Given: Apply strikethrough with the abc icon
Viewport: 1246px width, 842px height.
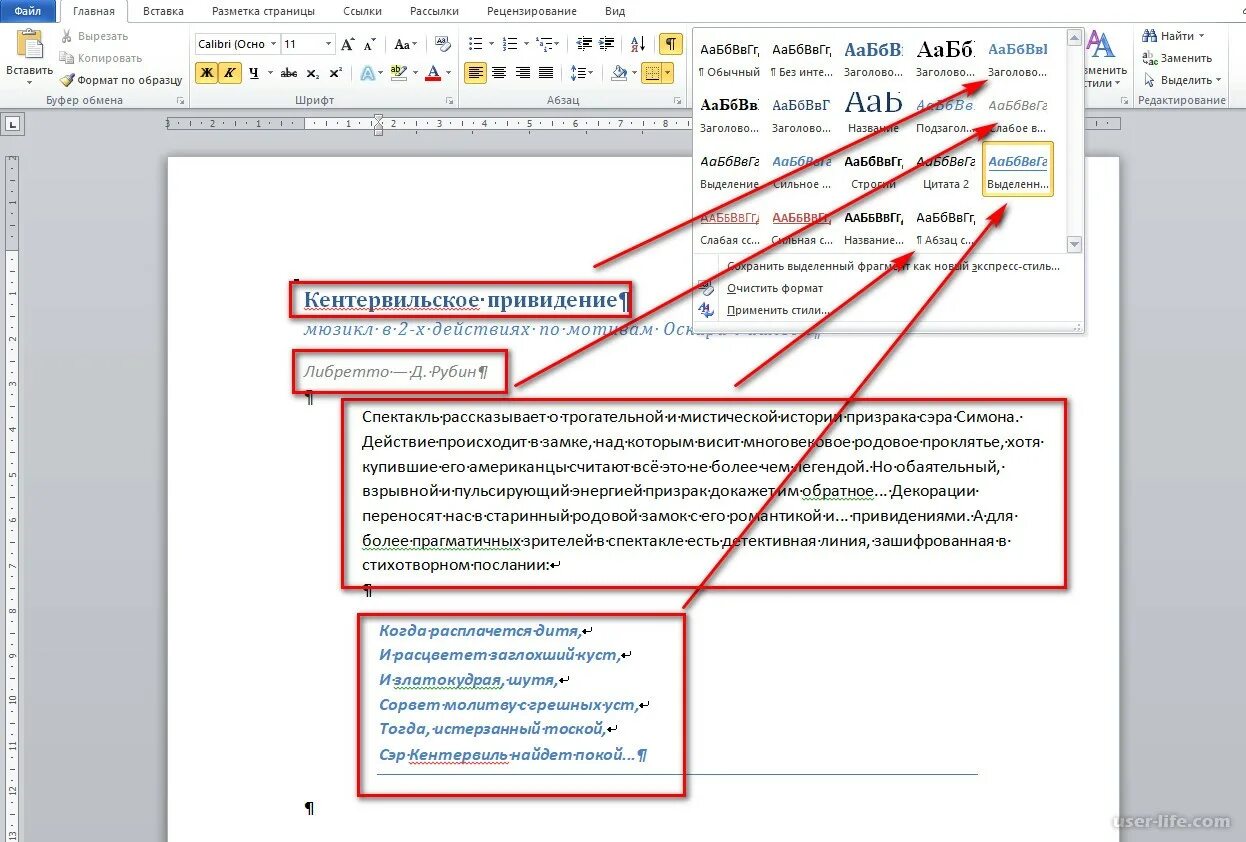Looking at the screenshot, I should tap(289, 73).
